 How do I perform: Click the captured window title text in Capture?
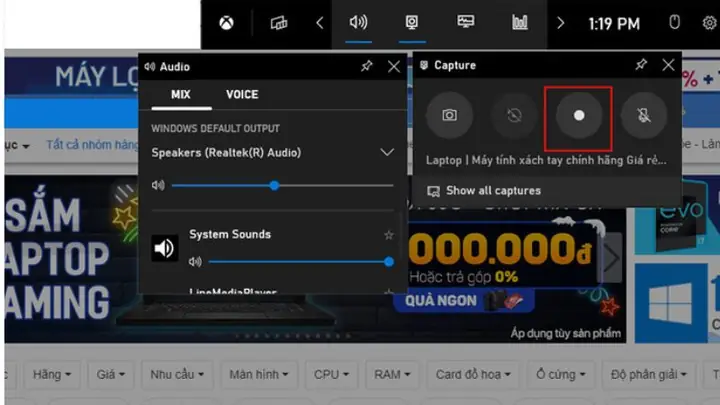[546, 160]
